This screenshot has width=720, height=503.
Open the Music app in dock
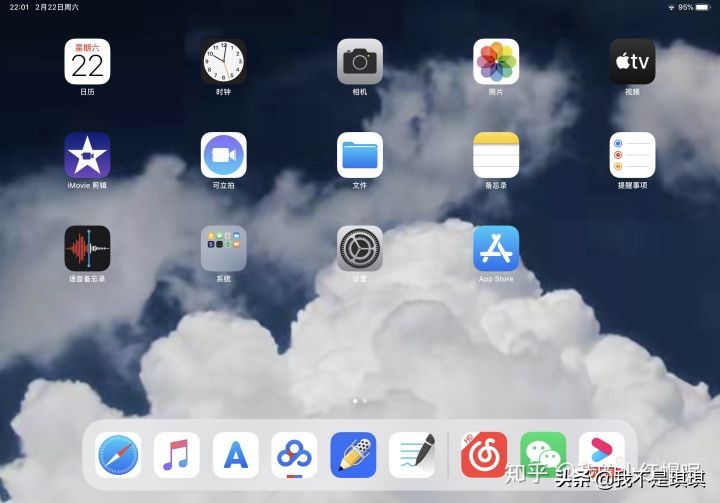pos(177,455)
